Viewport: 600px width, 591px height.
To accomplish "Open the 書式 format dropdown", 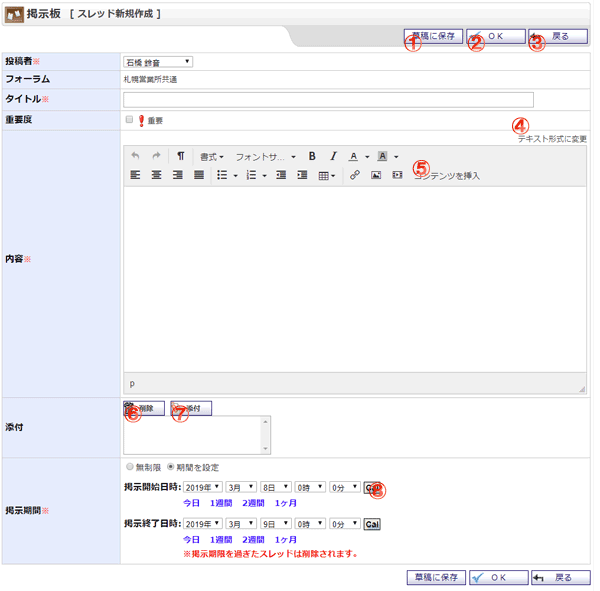I will tap(211, 157).
